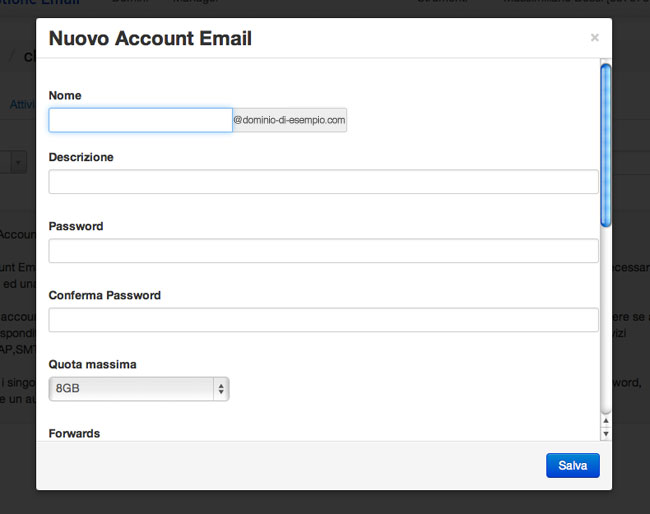Click the Nome input field

(x=140, y=121)
